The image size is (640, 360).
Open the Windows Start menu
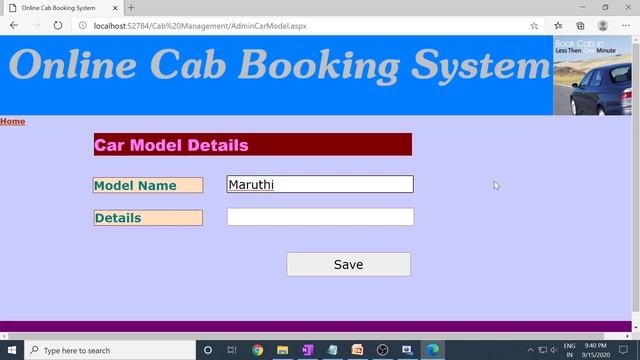pos(12,350)
